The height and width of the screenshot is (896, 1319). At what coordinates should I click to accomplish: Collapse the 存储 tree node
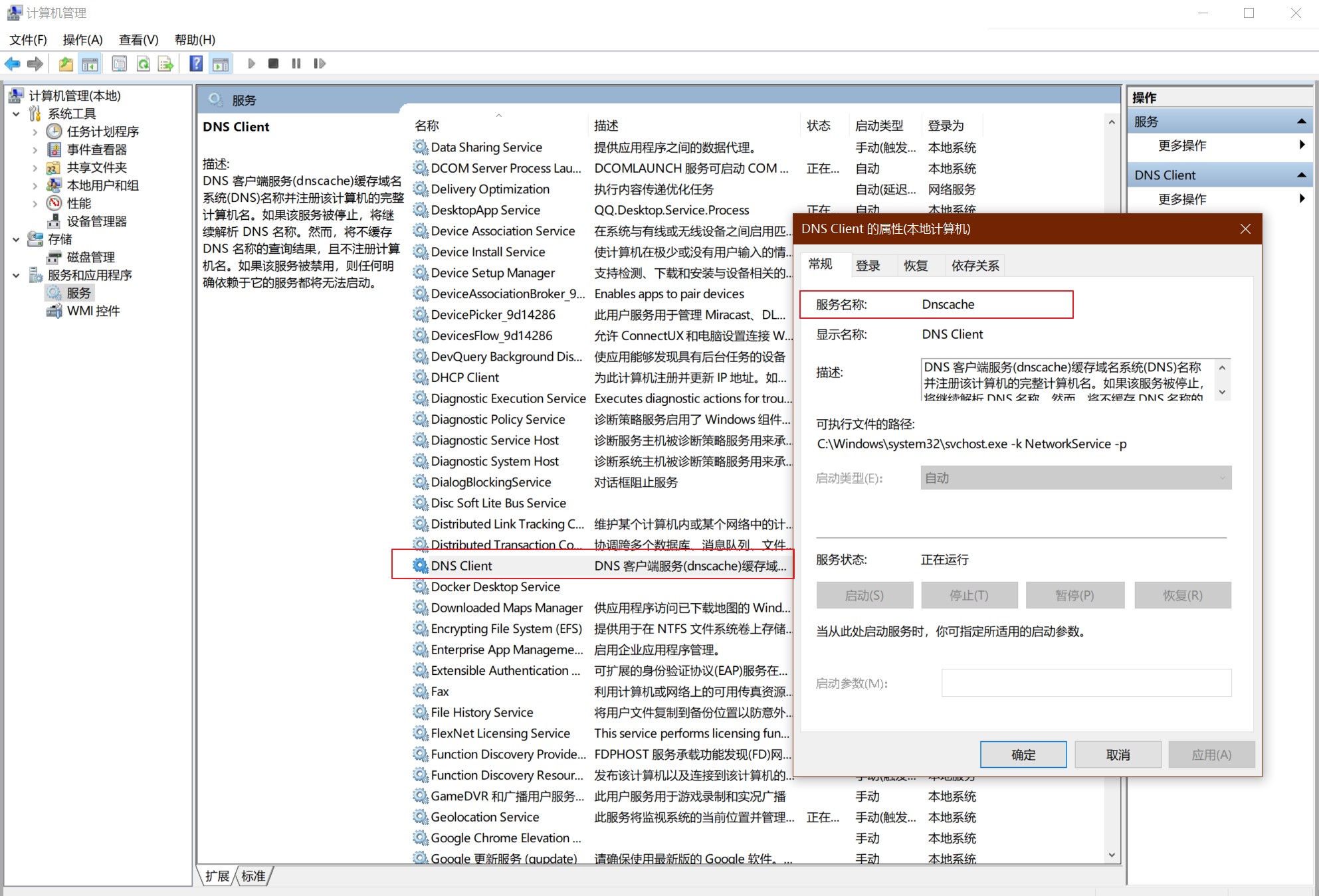click(x=16, y=239)
